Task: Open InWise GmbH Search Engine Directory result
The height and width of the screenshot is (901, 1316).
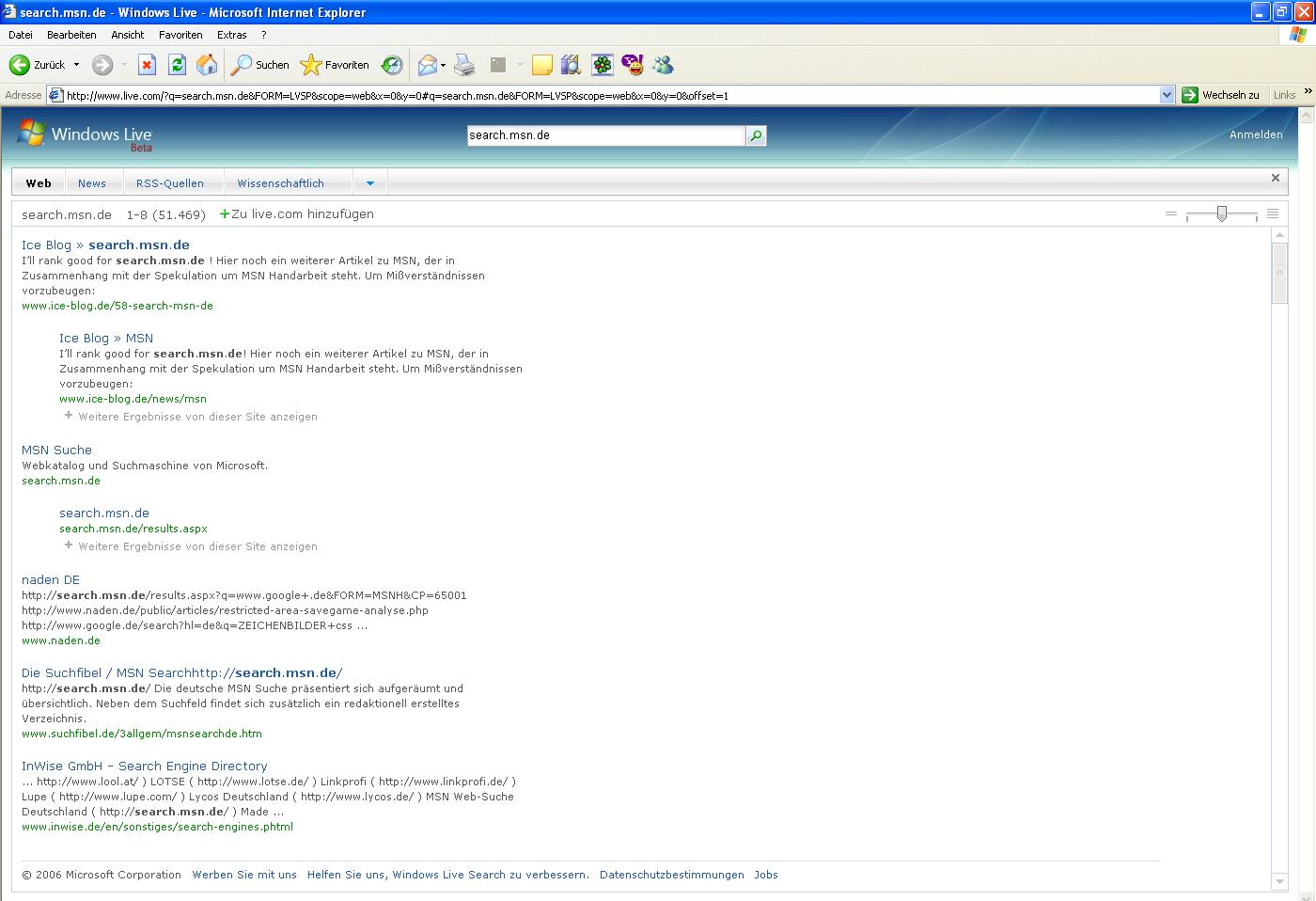Action: click(145, 766)
